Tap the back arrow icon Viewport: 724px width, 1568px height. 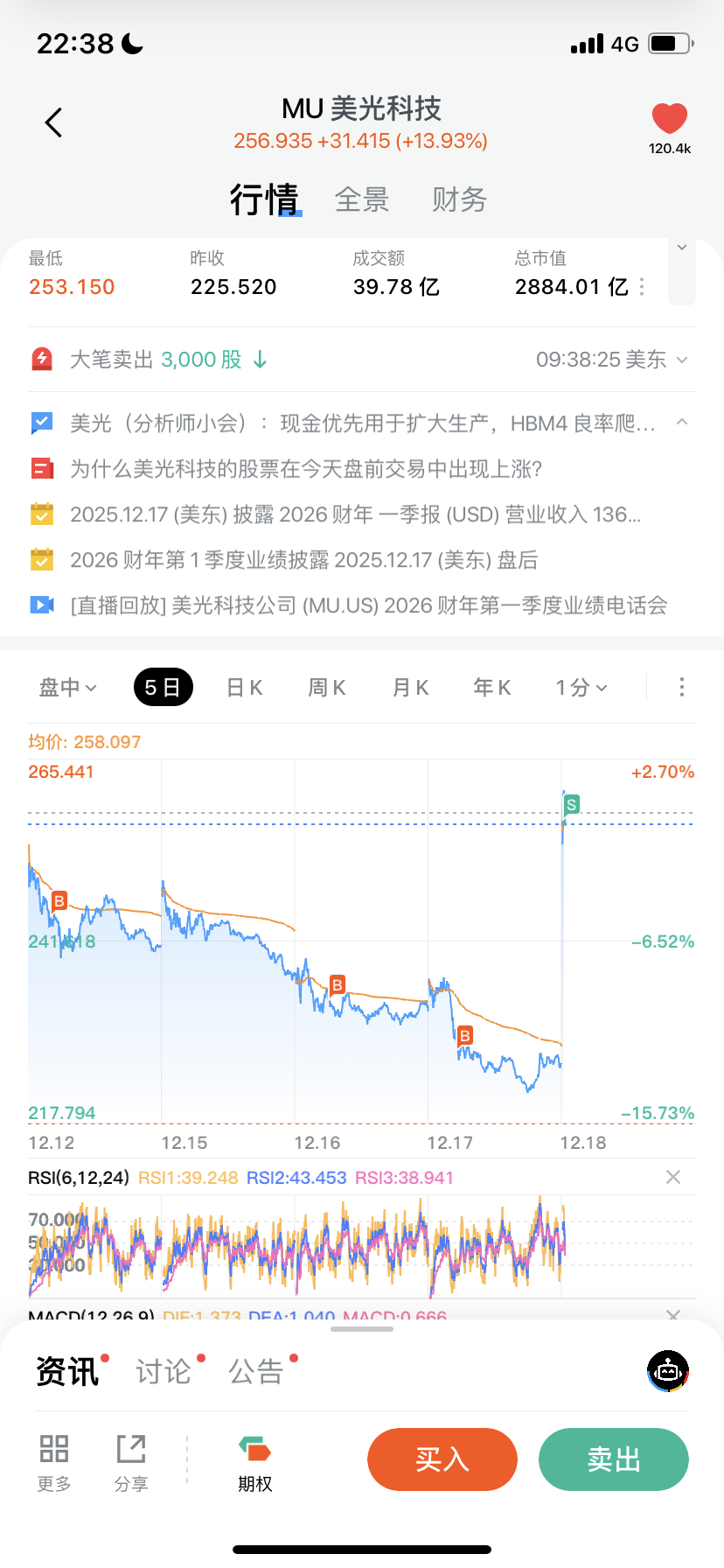pyautogui.click(x=54, y=122)
